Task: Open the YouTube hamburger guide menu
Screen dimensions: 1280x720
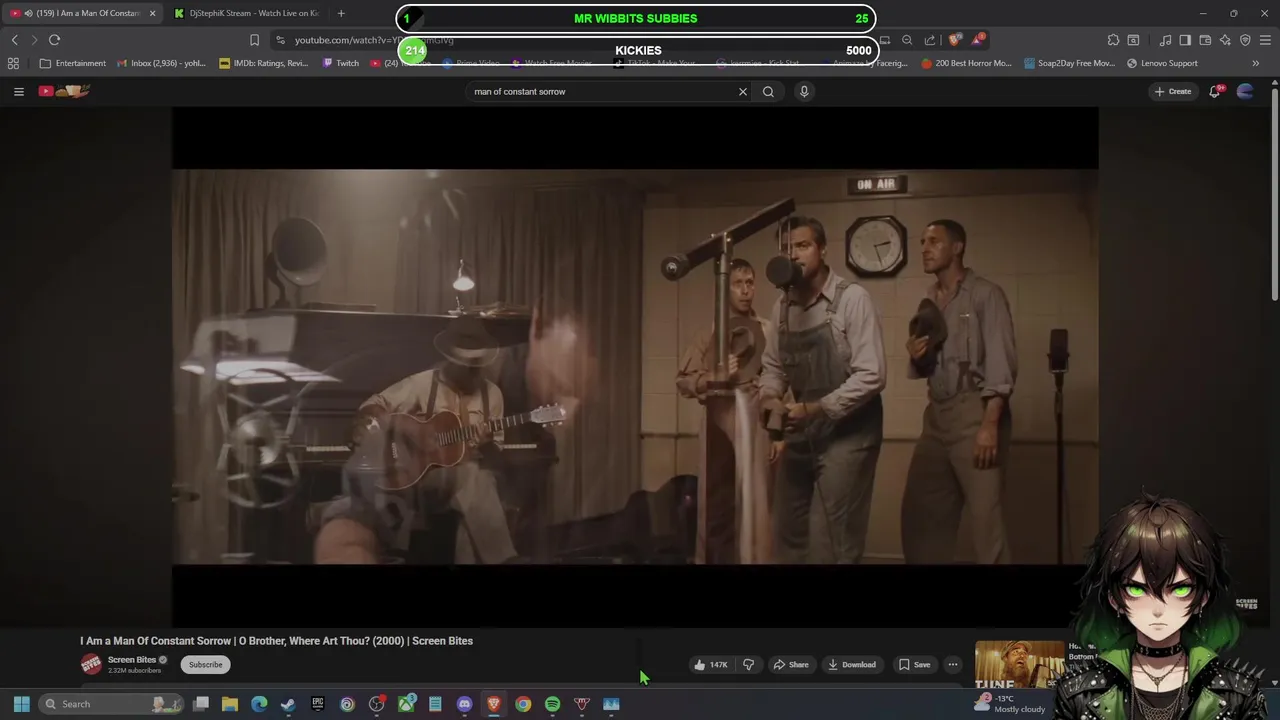Action: [18, 91]
